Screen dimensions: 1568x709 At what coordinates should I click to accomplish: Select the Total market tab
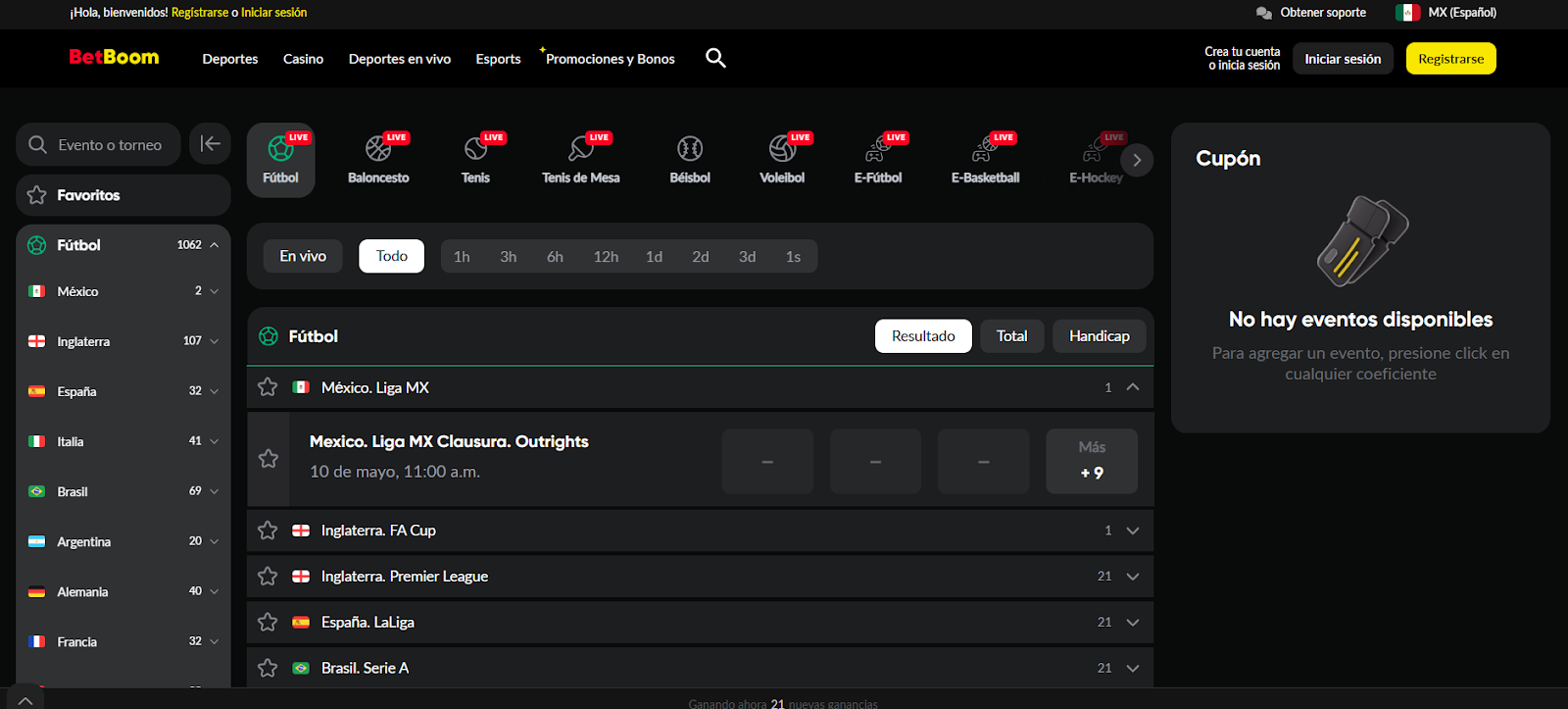click(x=1012, y=335)
